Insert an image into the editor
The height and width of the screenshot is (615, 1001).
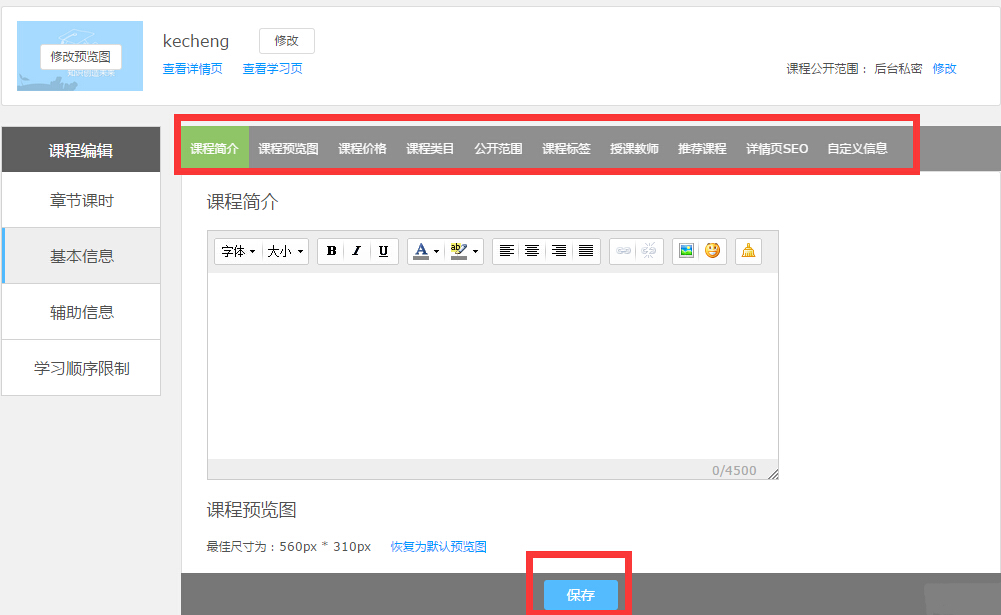(686, 251)
